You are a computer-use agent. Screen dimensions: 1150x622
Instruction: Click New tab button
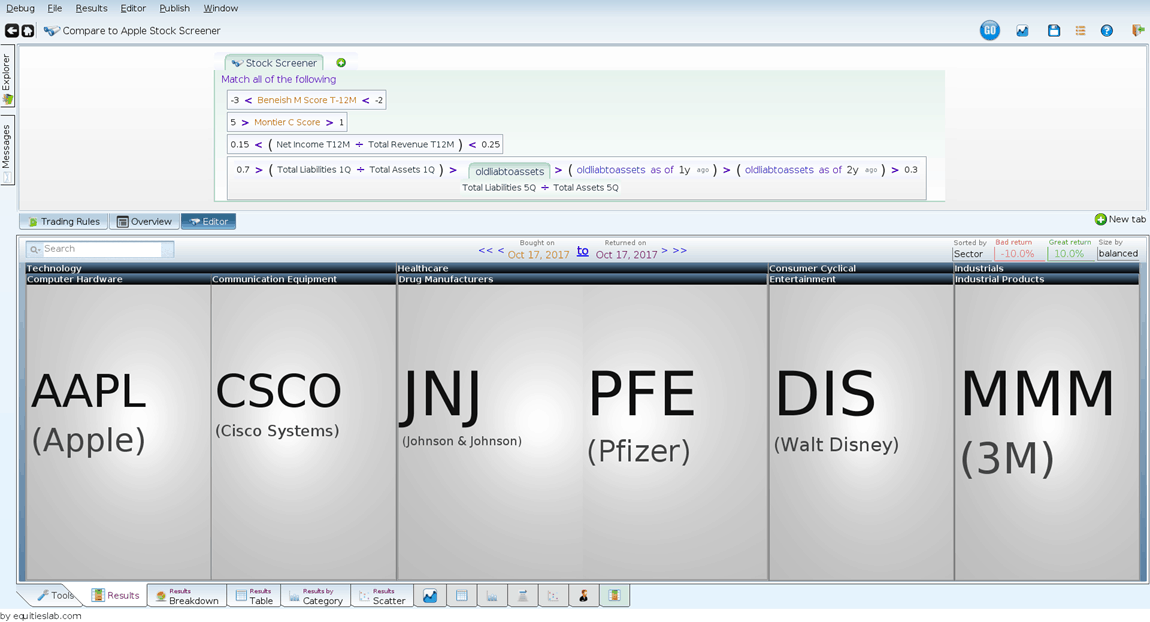point(1120,219)
